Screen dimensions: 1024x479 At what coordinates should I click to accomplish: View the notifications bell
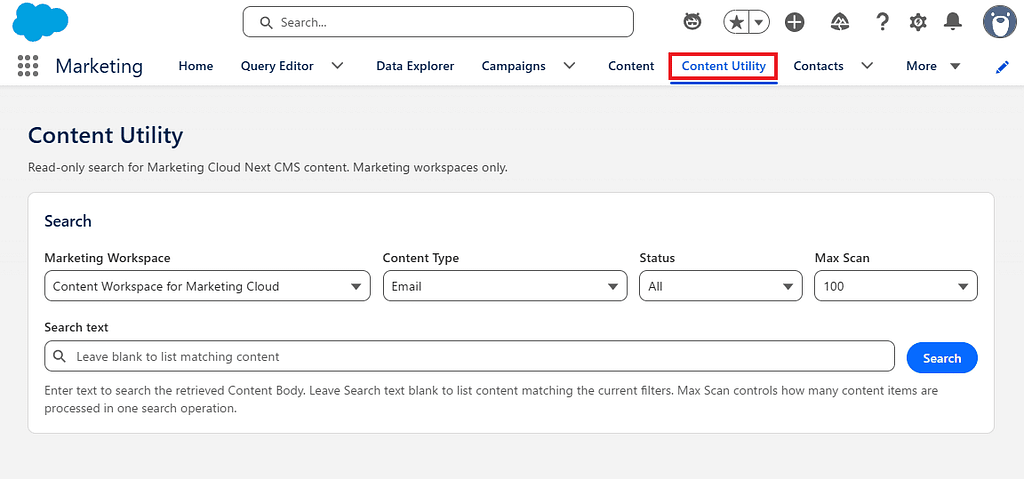coord(953,22)
